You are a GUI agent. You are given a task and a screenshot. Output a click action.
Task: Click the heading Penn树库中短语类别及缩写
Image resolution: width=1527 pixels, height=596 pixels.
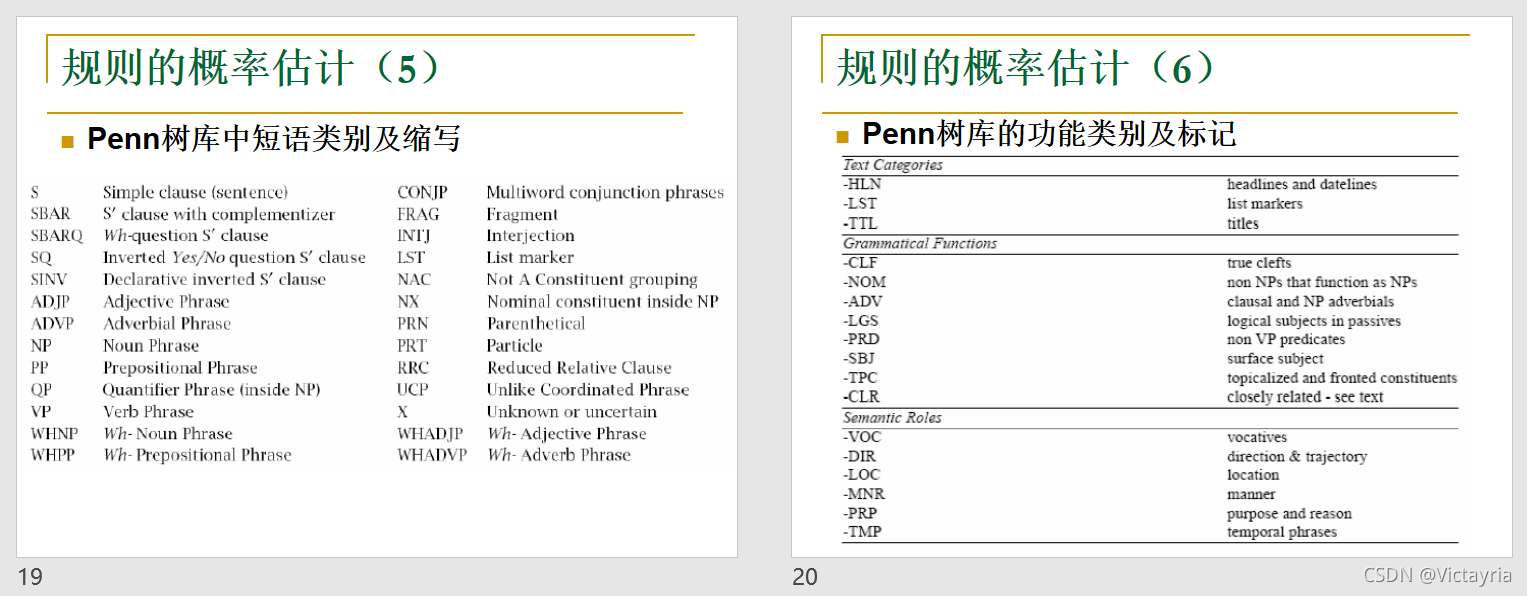click(274, 139)
